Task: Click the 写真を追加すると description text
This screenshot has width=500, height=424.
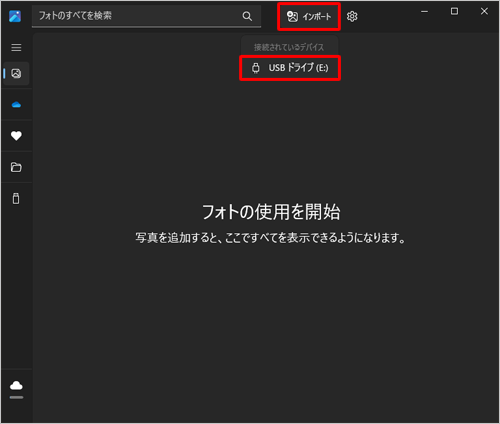Action: pyautogui.click(x=270, y=238)
